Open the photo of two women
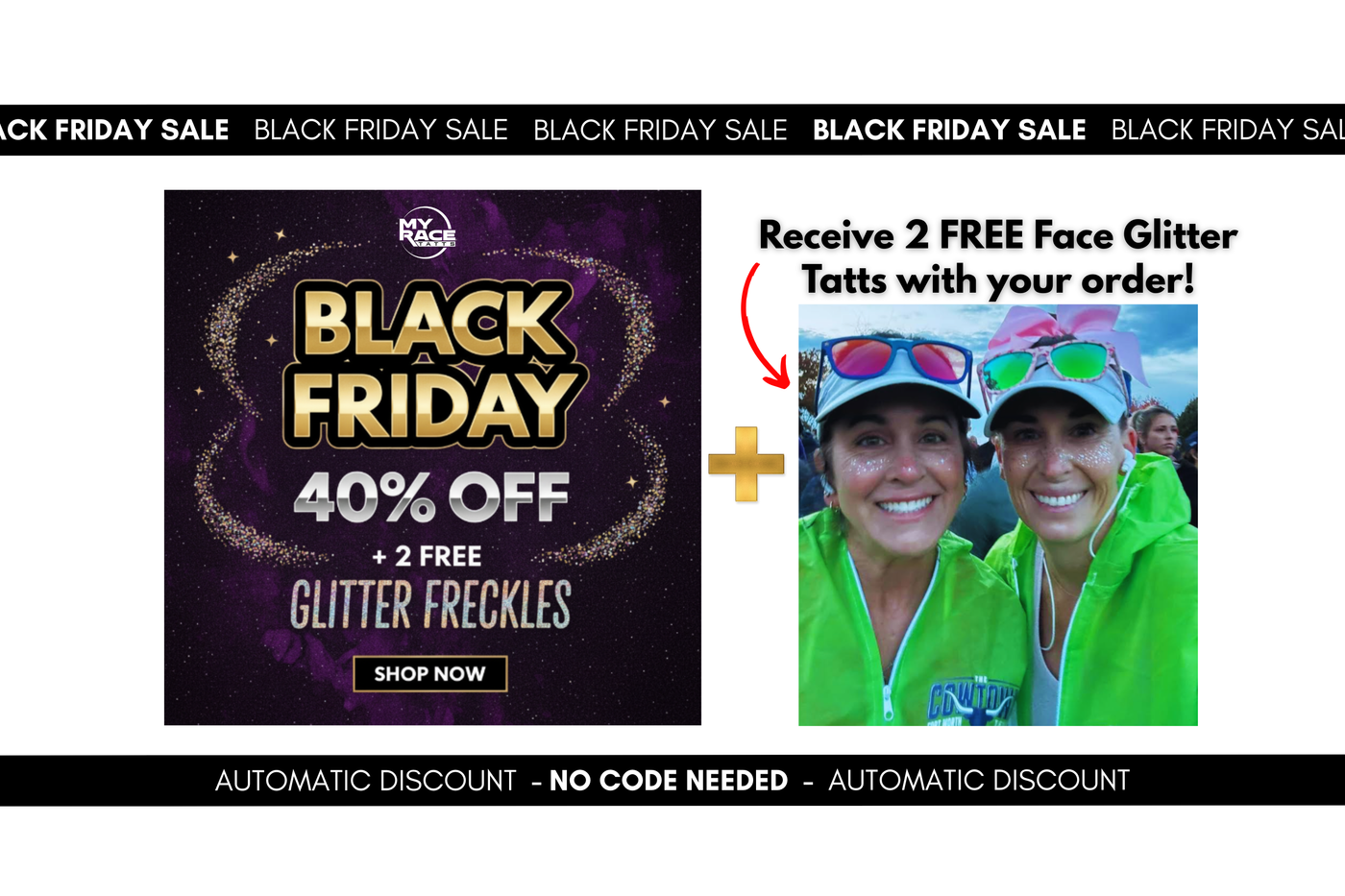1345x896 pixels. (x=998, y=515)
